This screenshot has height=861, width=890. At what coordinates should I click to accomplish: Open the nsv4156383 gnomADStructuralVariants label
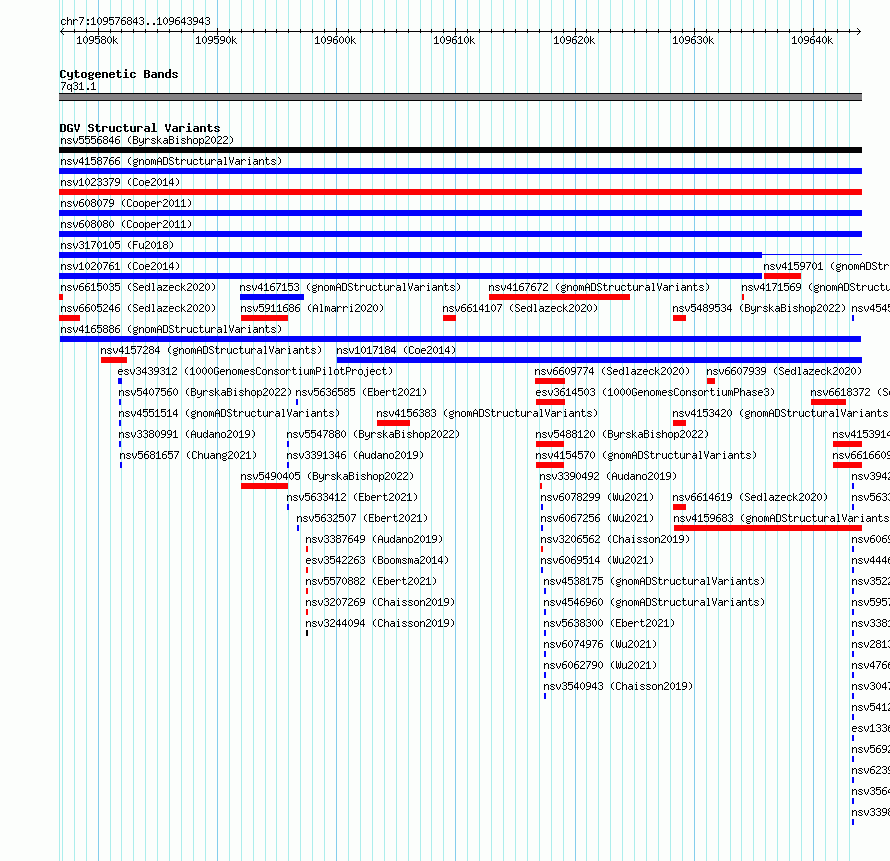pos(487,413)
